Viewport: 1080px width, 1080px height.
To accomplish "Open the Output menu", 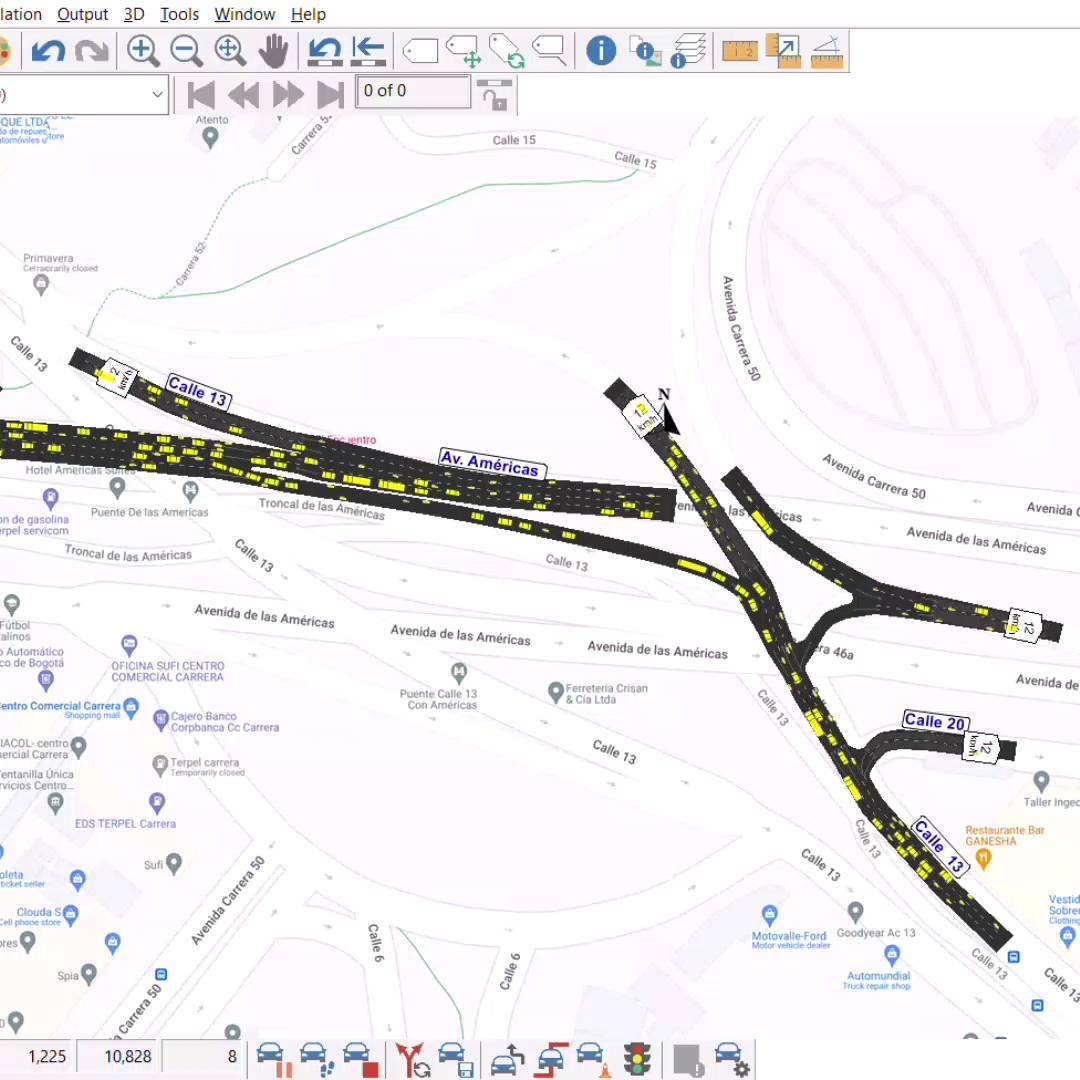I will (x=83, y=14).
